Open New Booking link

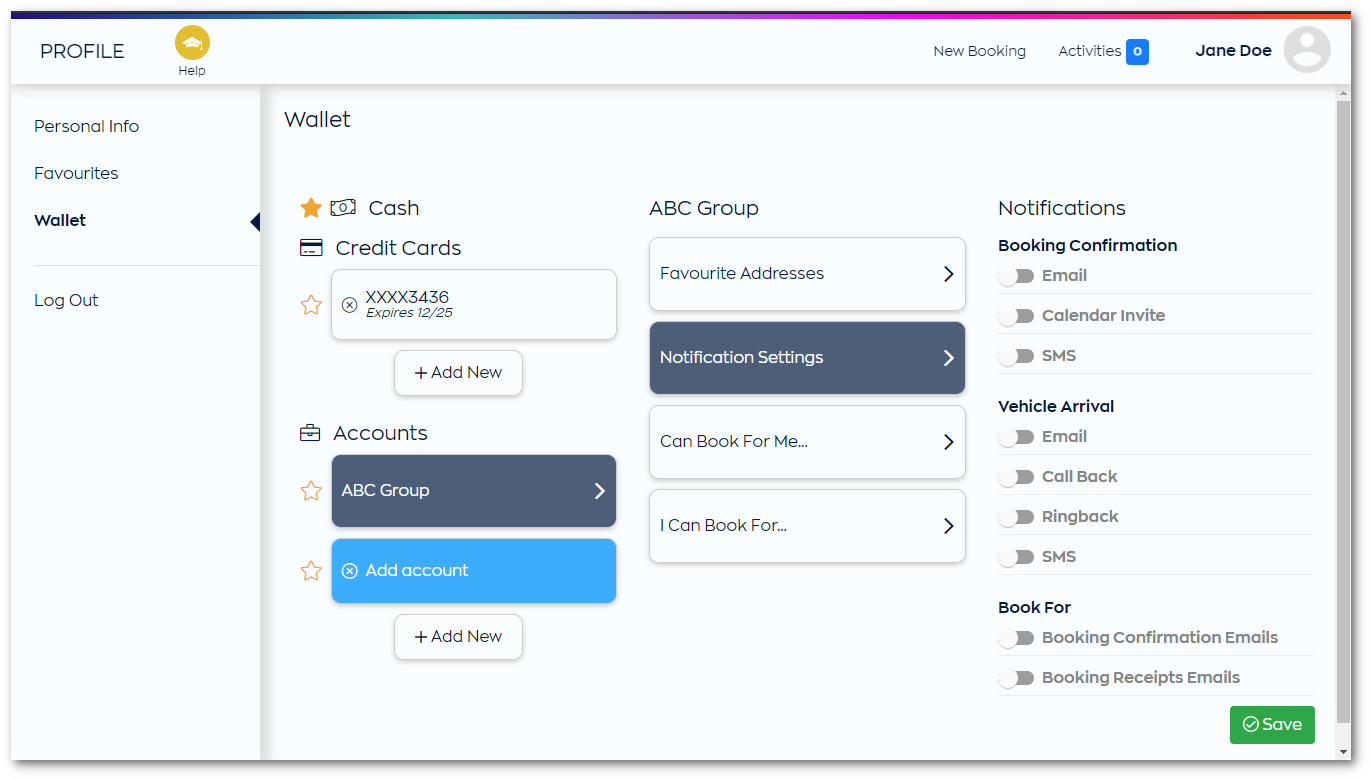[979, 51]
